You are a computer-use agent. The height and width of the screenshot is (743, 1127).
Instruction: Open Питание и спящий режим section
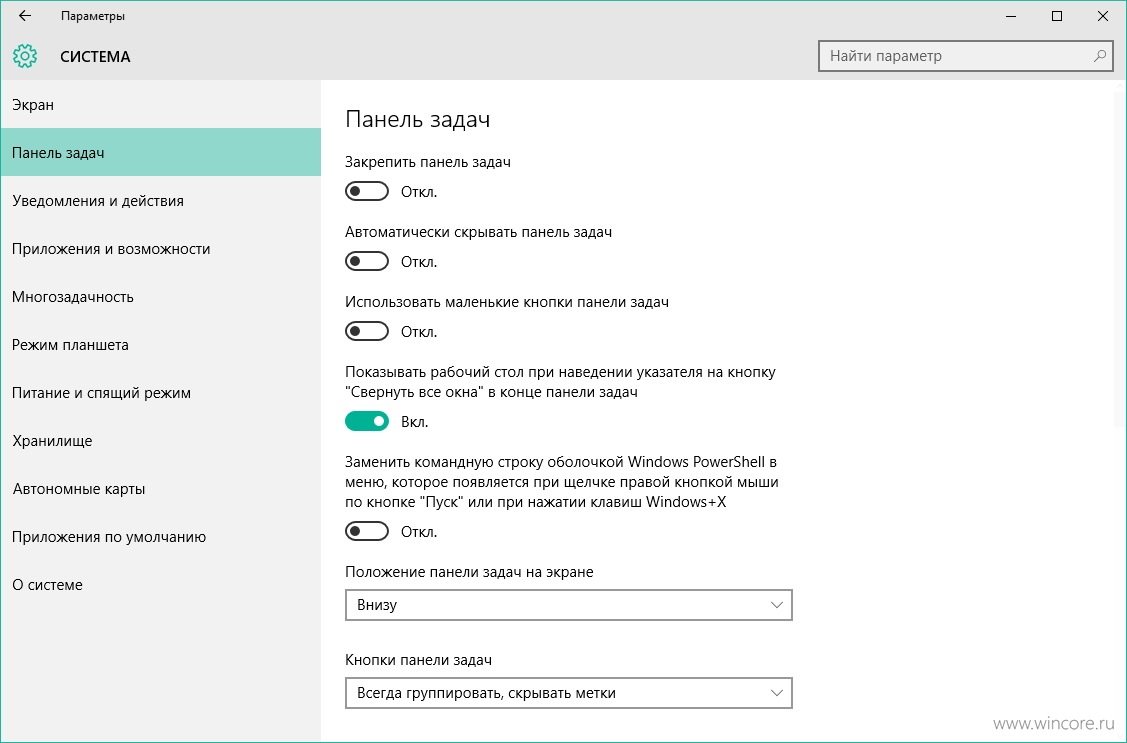click(161, 393)
